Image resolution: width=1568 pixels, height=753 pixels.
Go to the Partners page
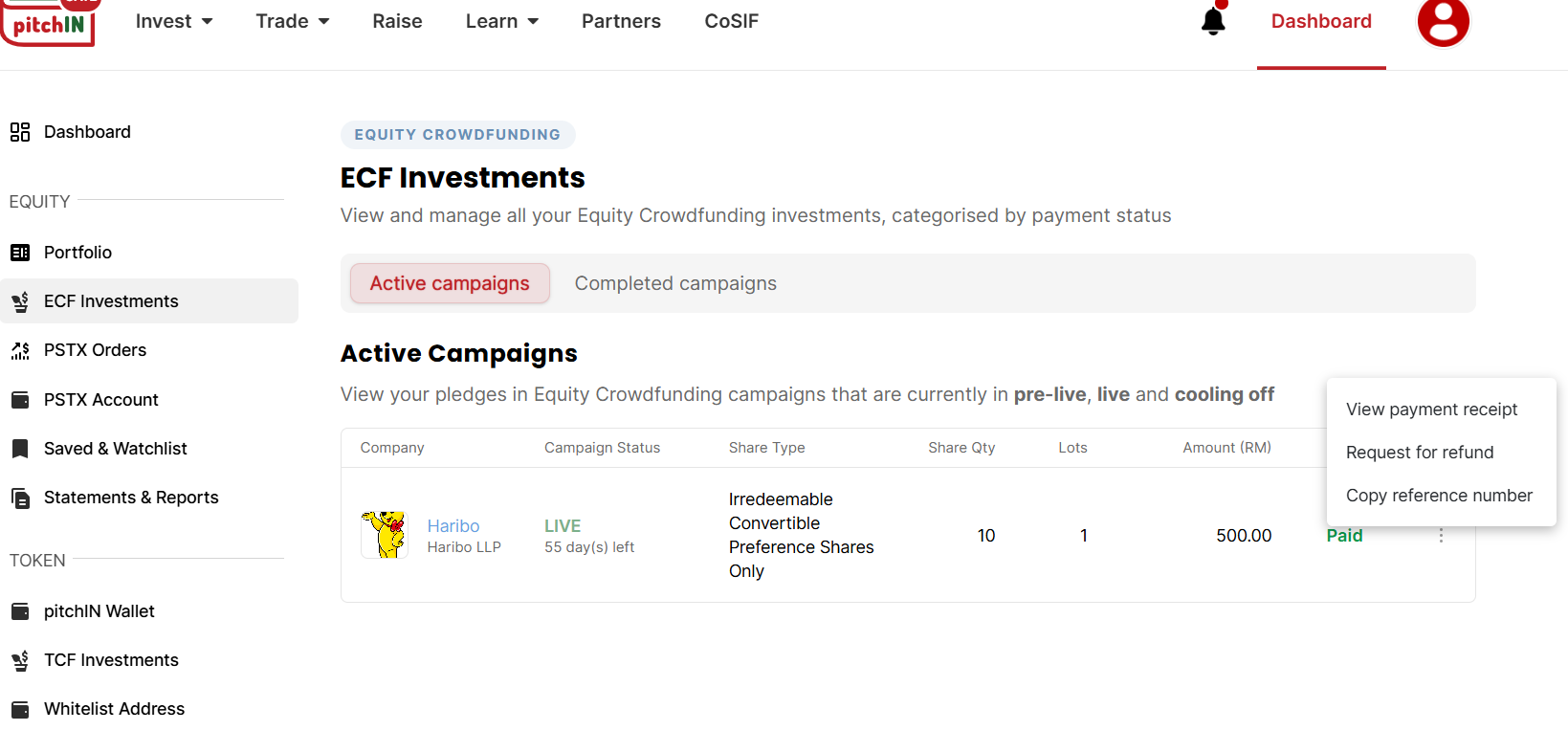click(x=621, y=21)
